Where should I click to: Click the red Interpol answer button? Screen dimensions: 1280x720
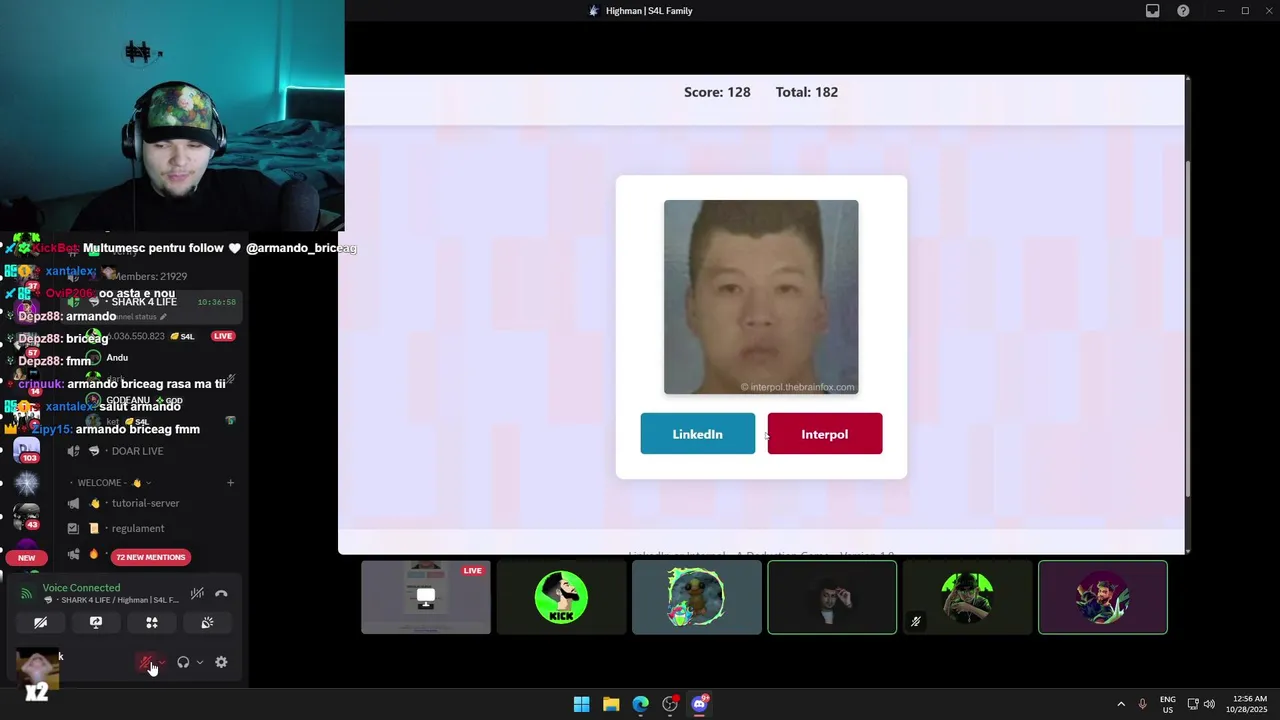click(x=825, y=434)
